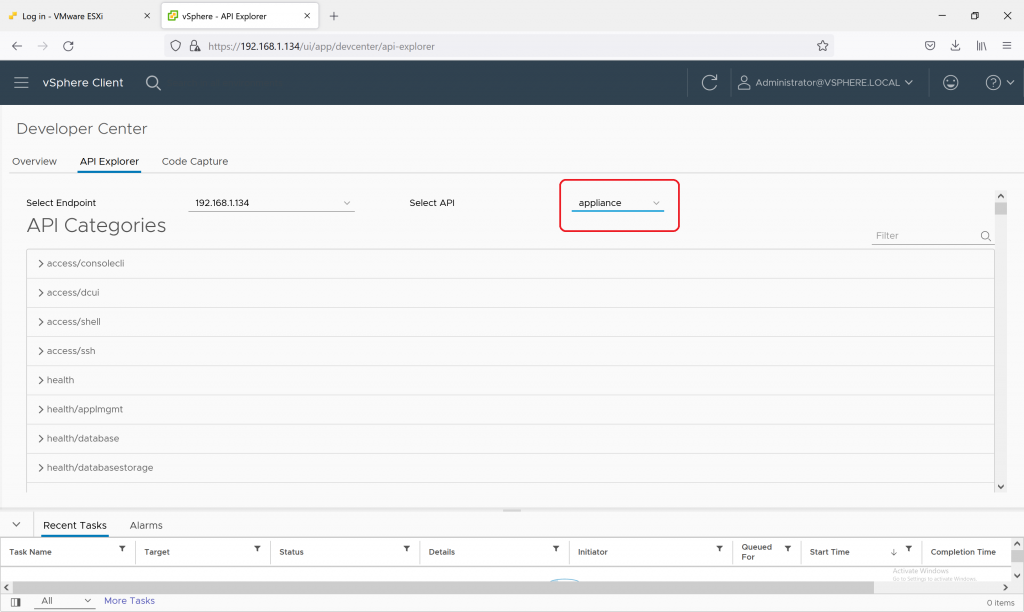Select the Recent Tasks tab

[74, 525]
